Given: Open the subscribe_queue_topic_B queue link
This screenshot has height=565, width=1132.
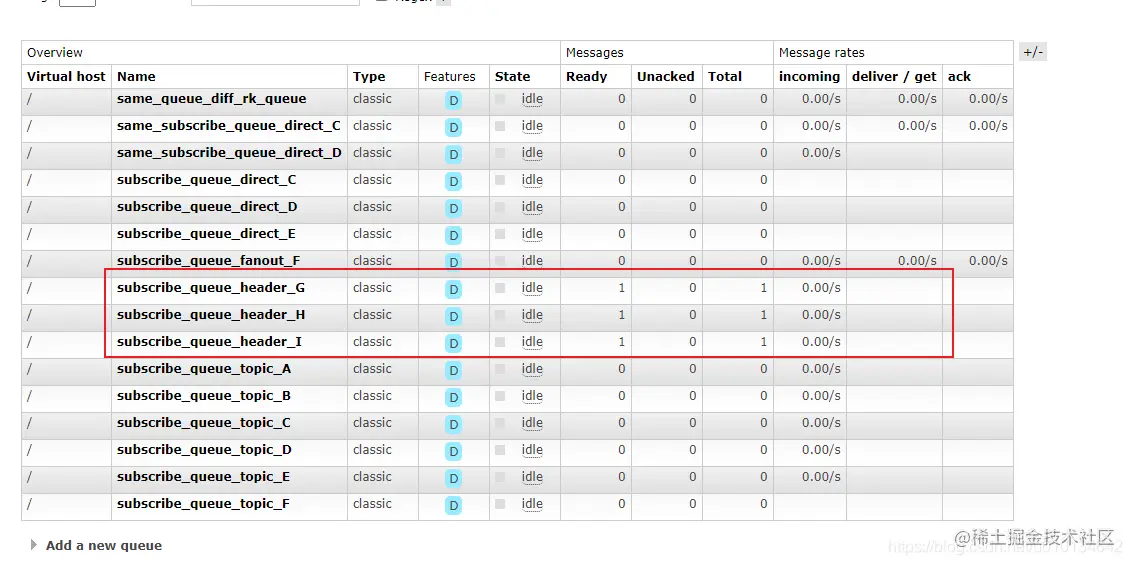Looking at the screenshot, I should (x=204, y=396).
